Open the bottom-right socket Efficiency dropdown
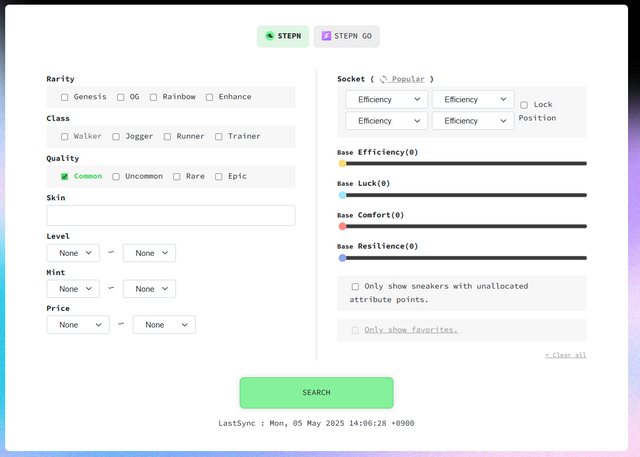The width and height of the screenshot is (640, 457). coord(473,121)
